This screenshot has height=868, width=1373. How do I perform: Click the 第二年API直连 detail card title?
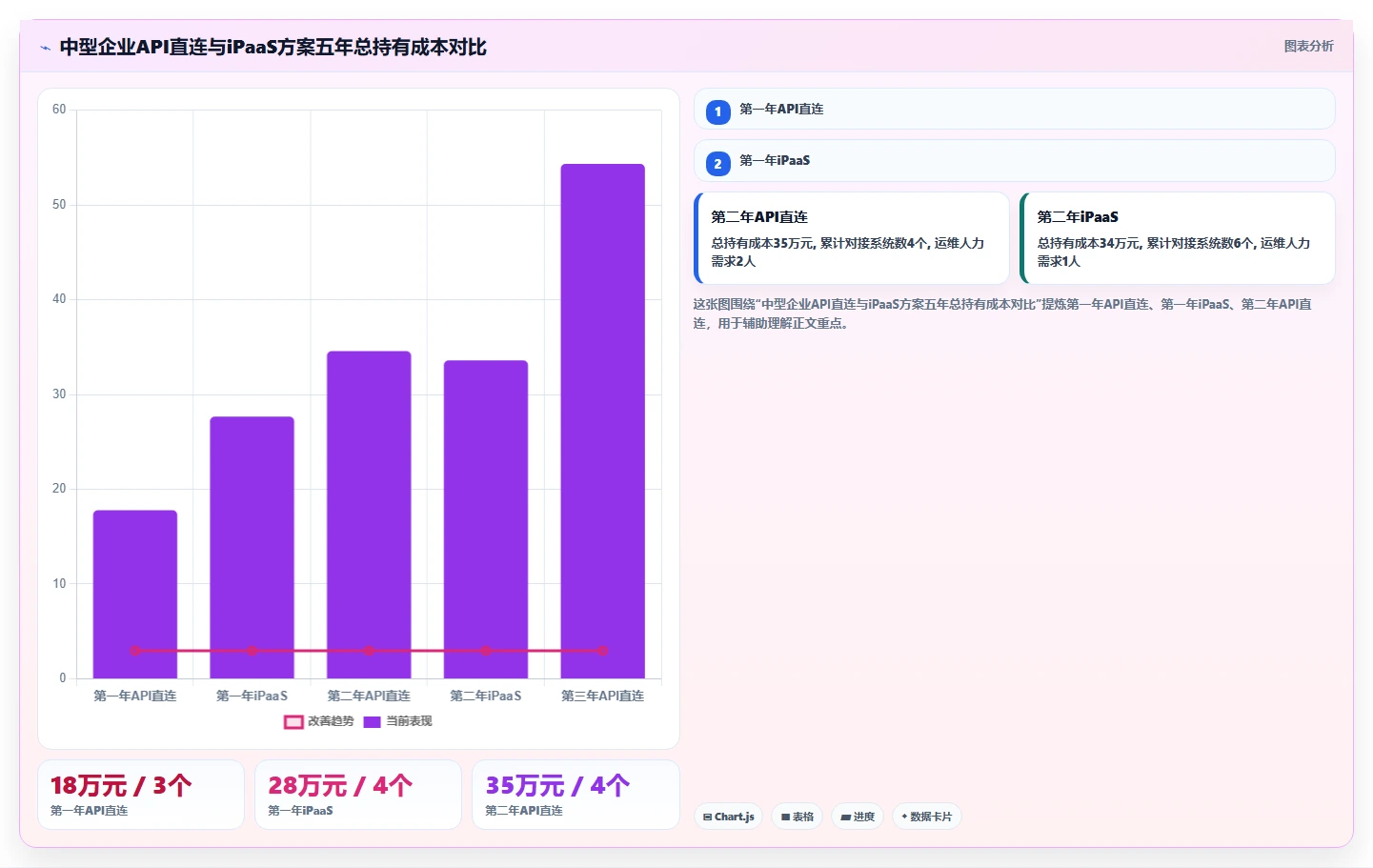(x=759, y=217)
